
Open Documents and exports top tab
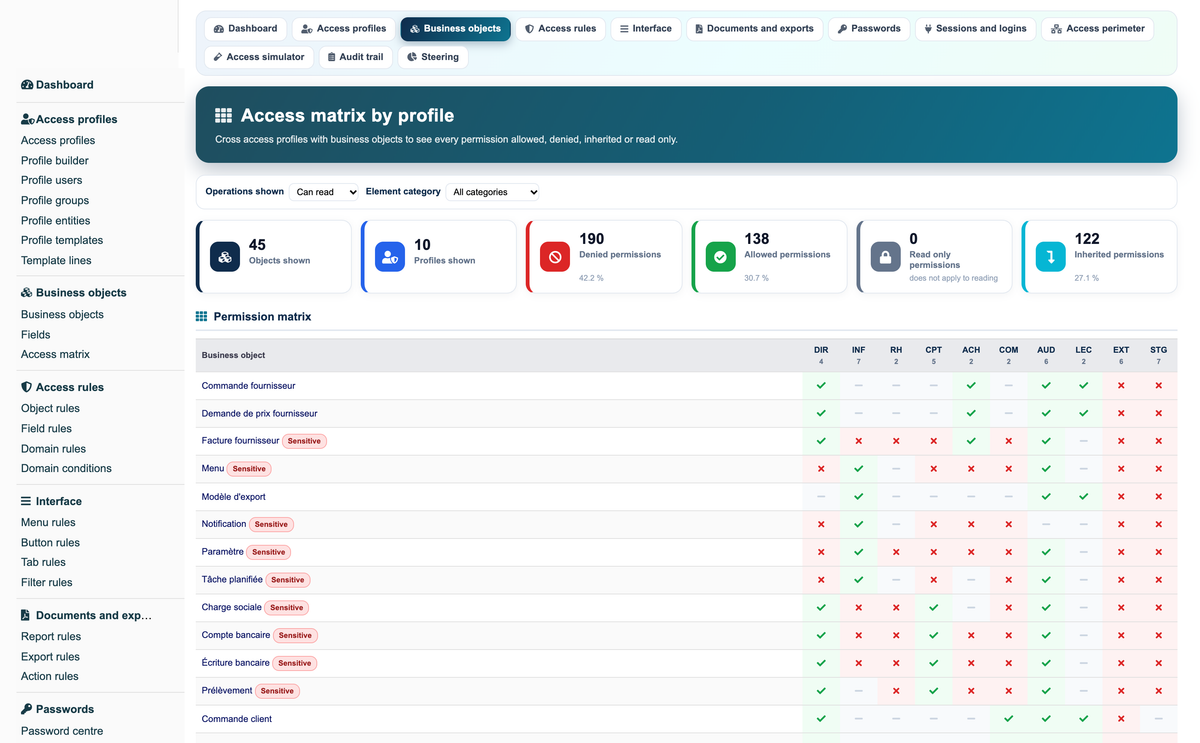tap(755, 29)
